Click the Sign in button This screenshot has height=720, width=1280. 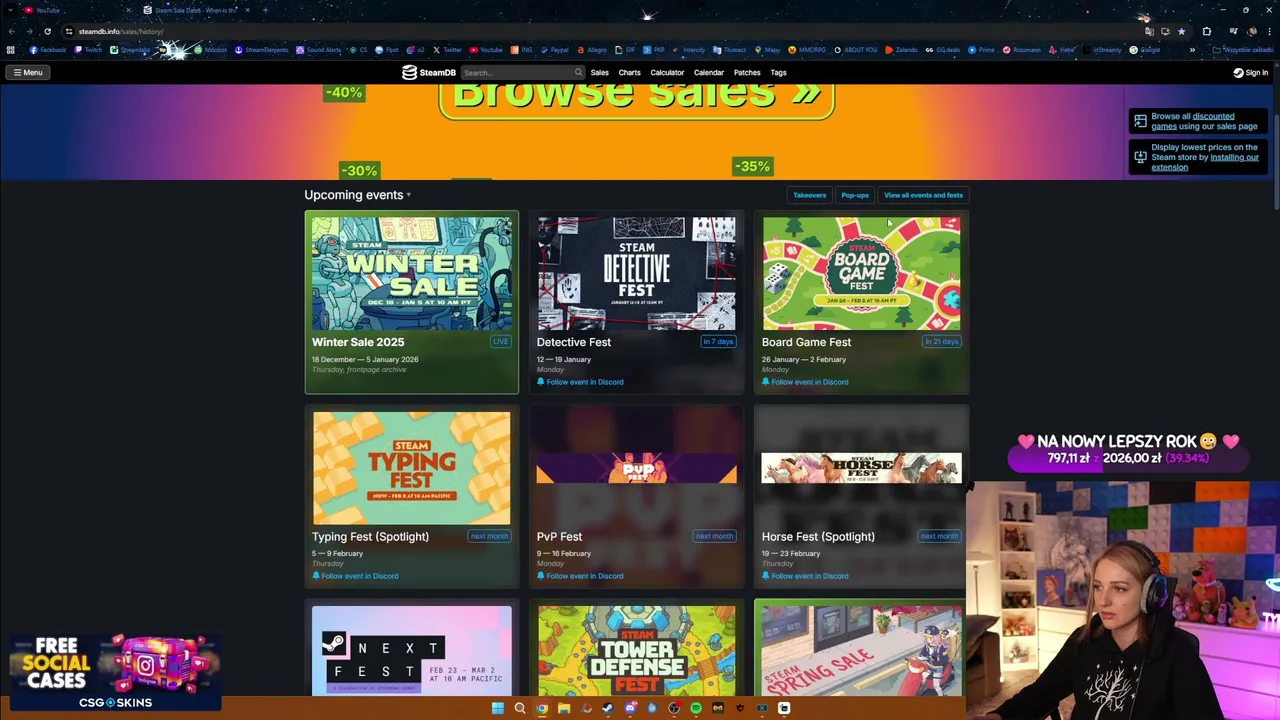tap(1250, 72)
